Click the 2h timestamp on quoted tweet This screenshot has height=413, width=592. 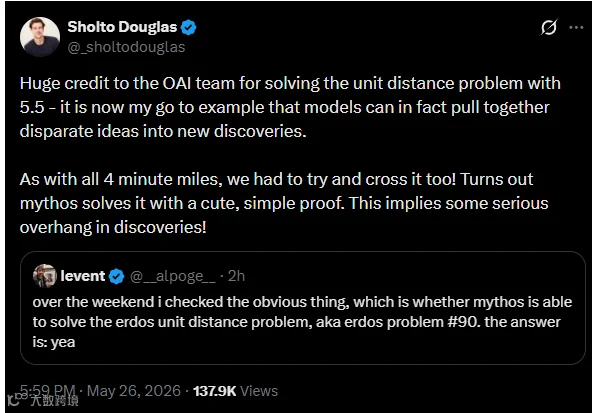(236, 276)
